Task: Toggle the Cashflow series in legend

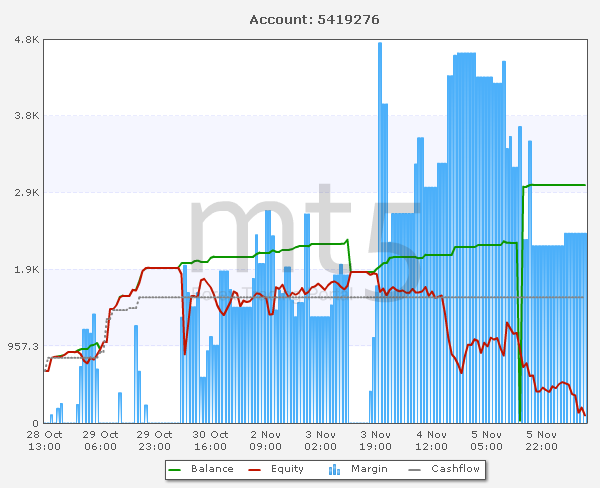Action: point(444,469)
